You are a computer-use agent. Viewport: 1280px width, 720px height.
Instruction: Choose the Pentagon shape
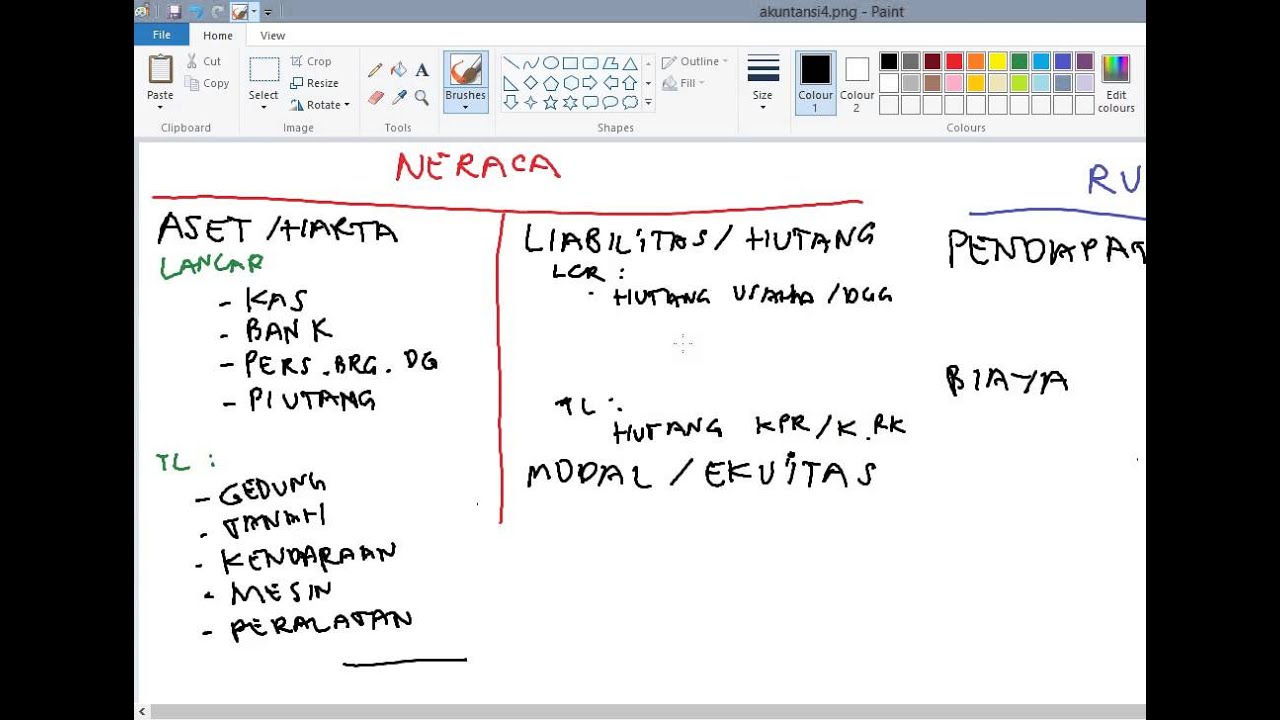pos(551,83)
